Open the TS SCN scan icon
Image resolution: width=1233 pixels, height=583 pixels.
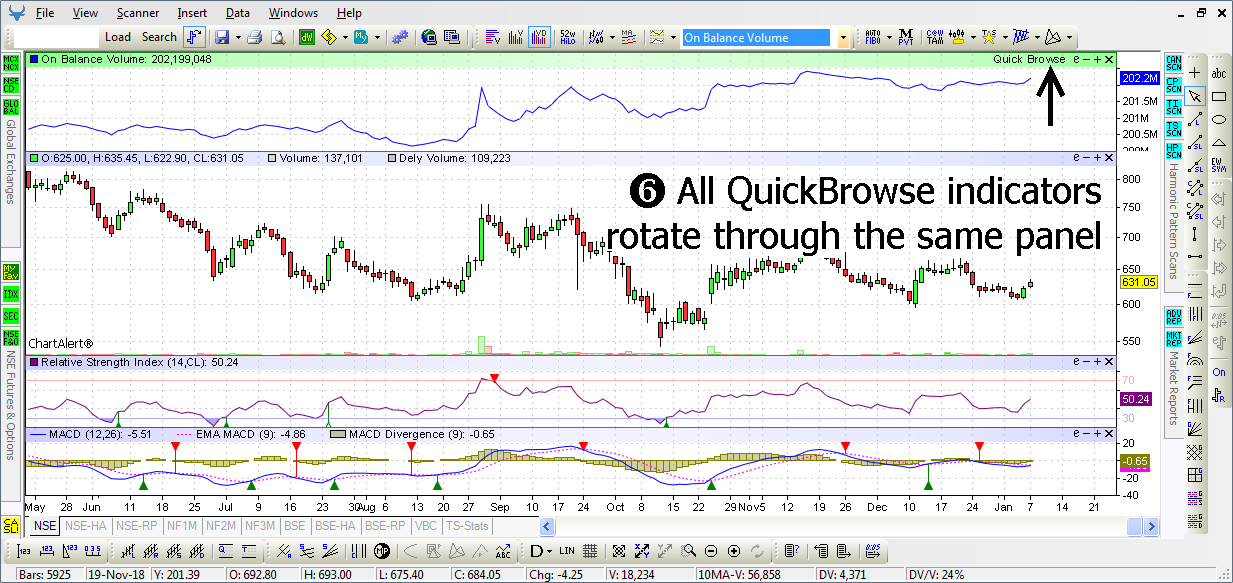[x=1174, y=128]
